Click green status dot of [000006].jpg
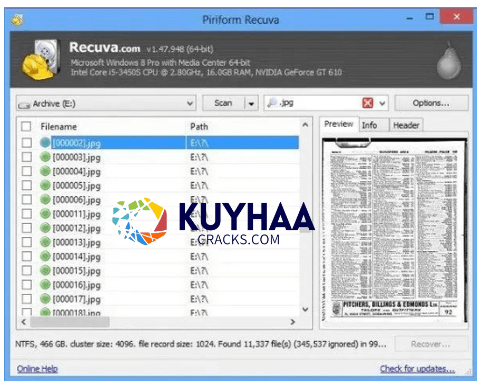The height and width of the screenshot is (386, 484). (x=45, y=199)
